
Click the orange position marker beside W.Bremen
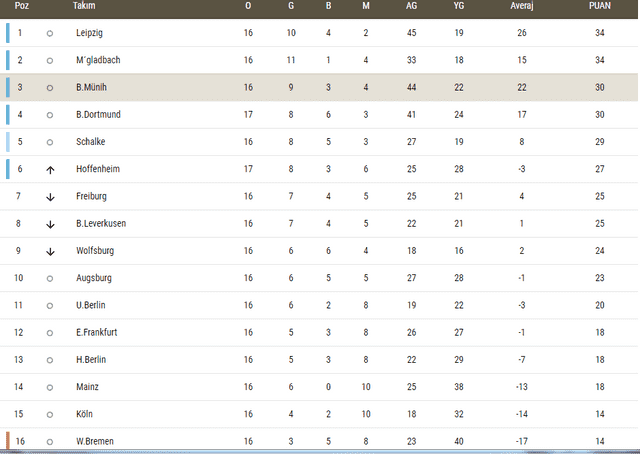[x=8, y=441]
